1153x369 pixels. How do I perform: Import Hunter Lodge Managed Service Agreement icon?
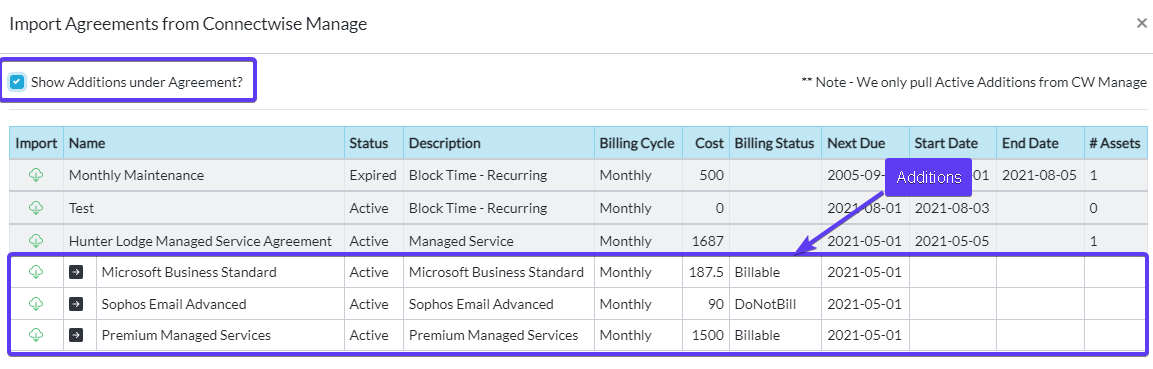pos(36,240)
